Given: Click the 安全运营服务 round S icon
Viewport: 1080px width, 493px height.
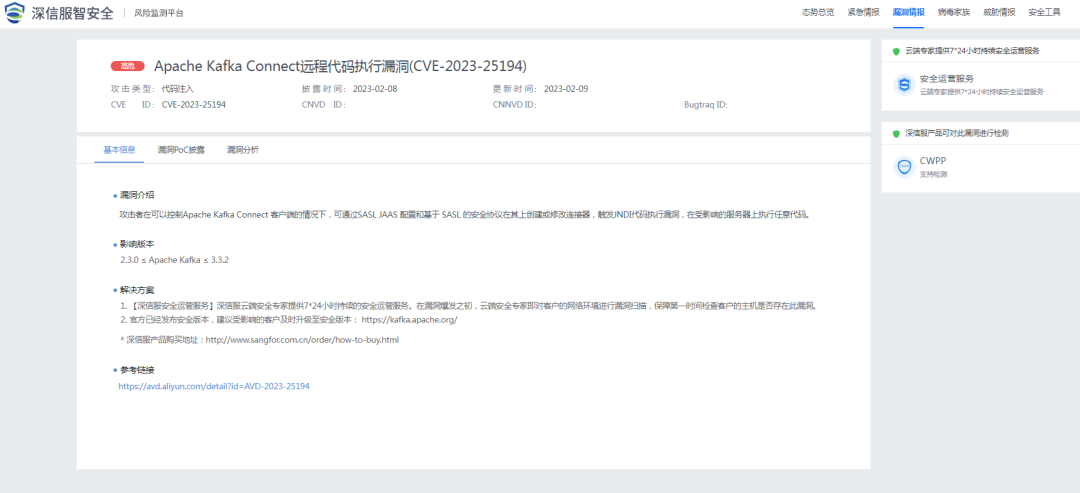Looking at the screenshot, I should (904, 85).
